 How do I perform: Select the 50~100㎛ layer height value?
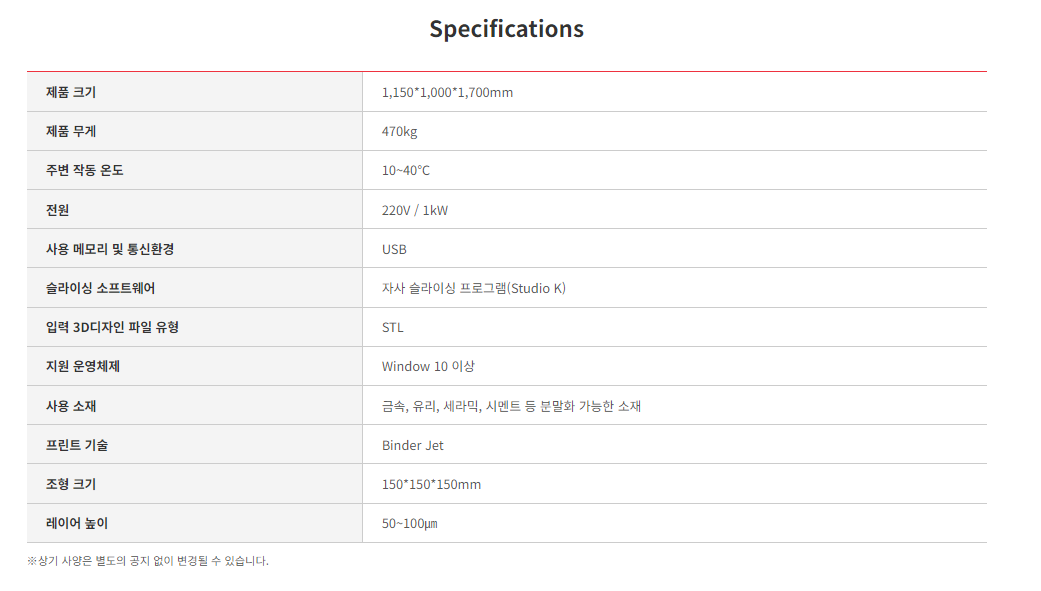point(409,523)
